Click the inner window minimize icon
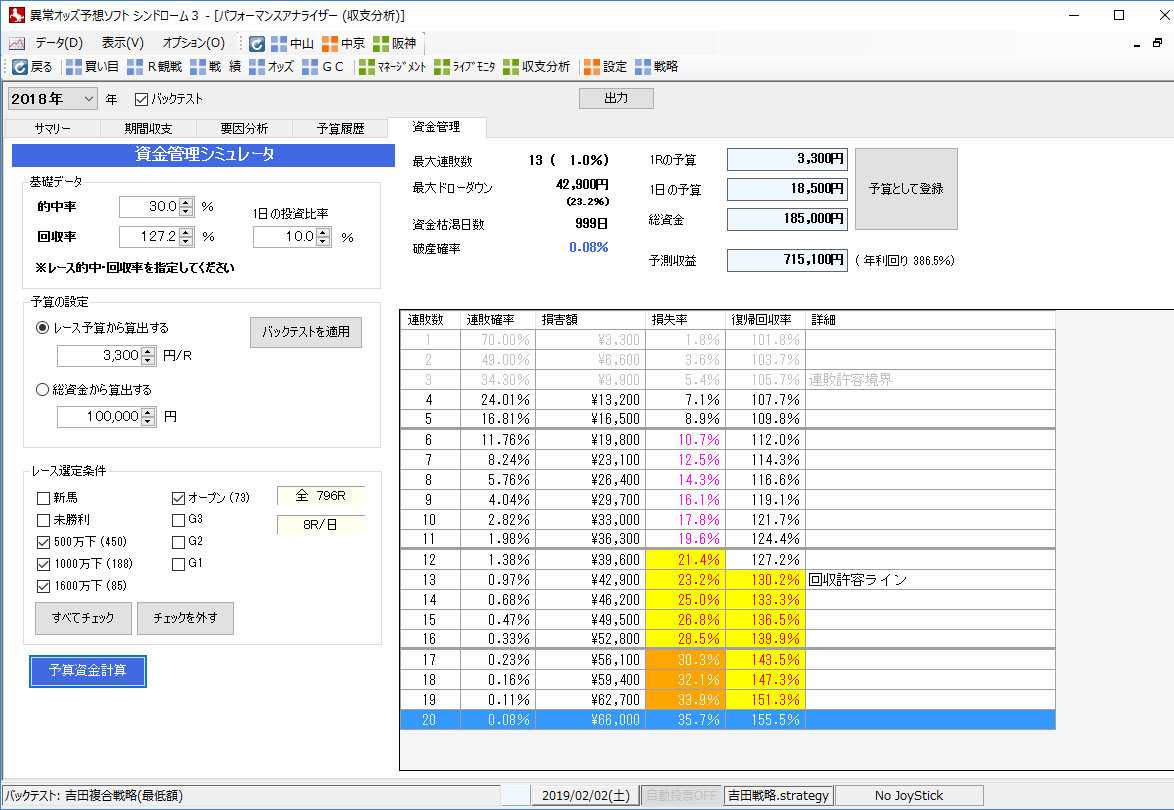 (1137, 45)
